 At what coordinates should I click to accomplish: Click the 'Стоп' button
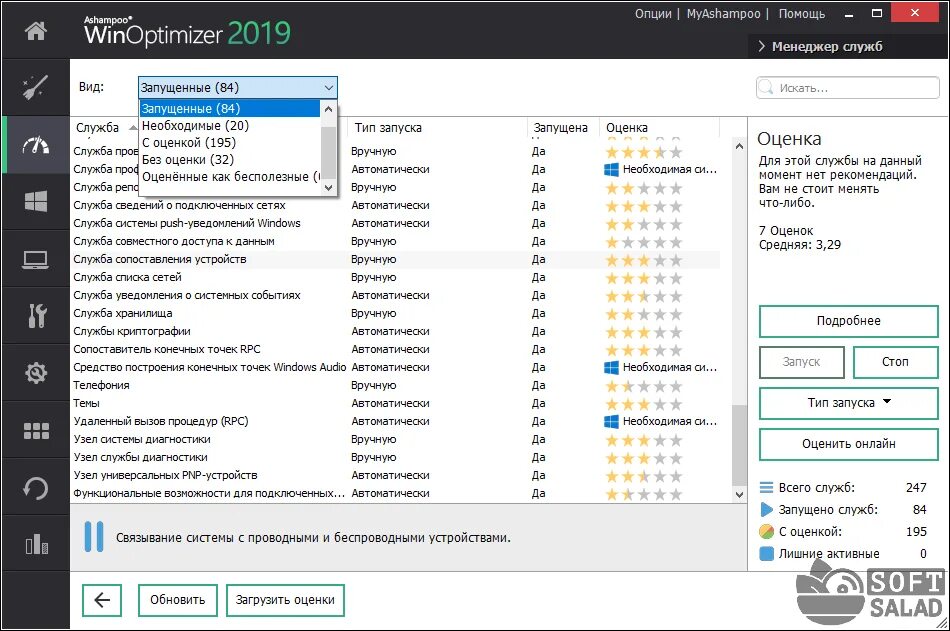(895, 362)
